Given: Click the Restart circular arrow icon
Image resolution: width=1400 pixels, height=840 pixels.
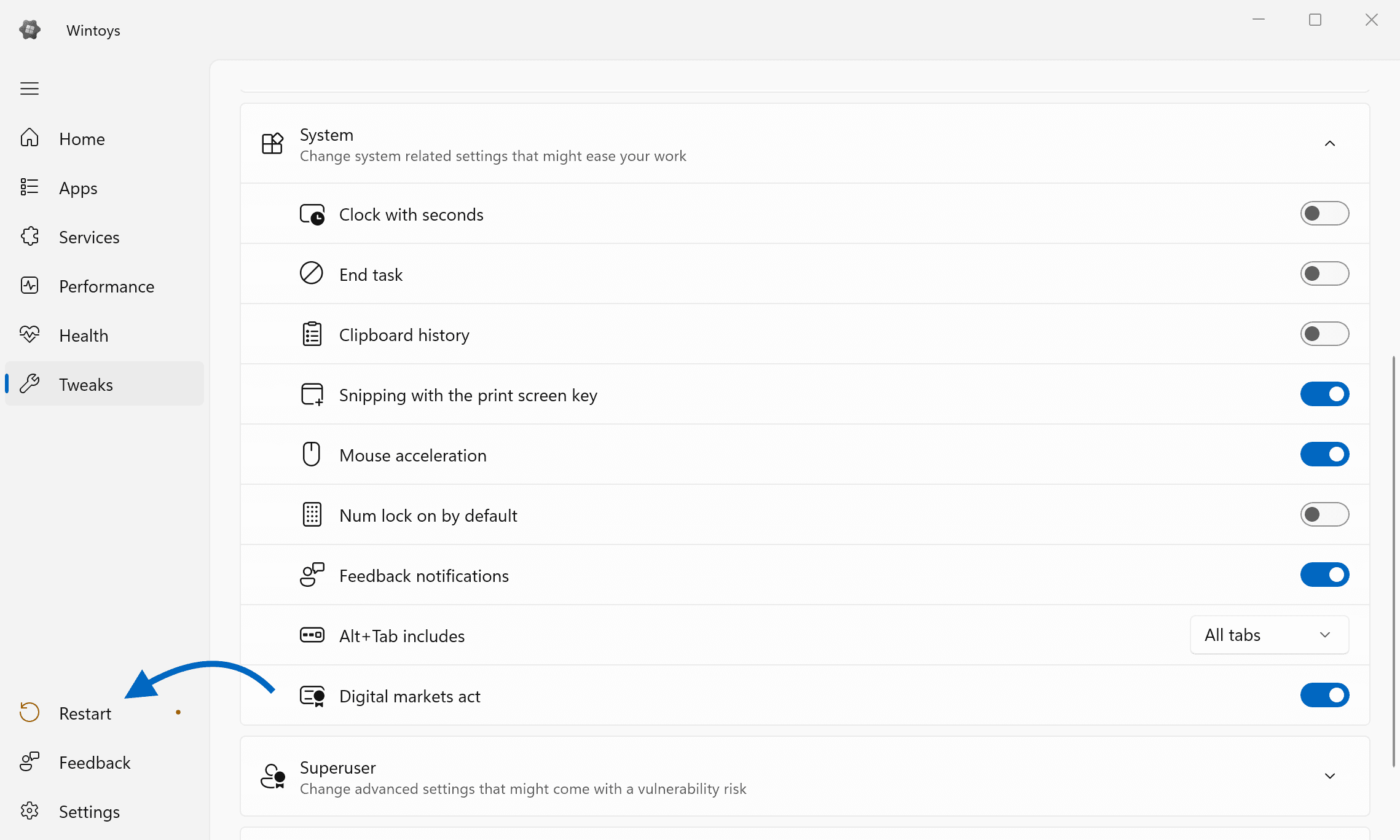Looking at the screenshot, I should [29, 712].
